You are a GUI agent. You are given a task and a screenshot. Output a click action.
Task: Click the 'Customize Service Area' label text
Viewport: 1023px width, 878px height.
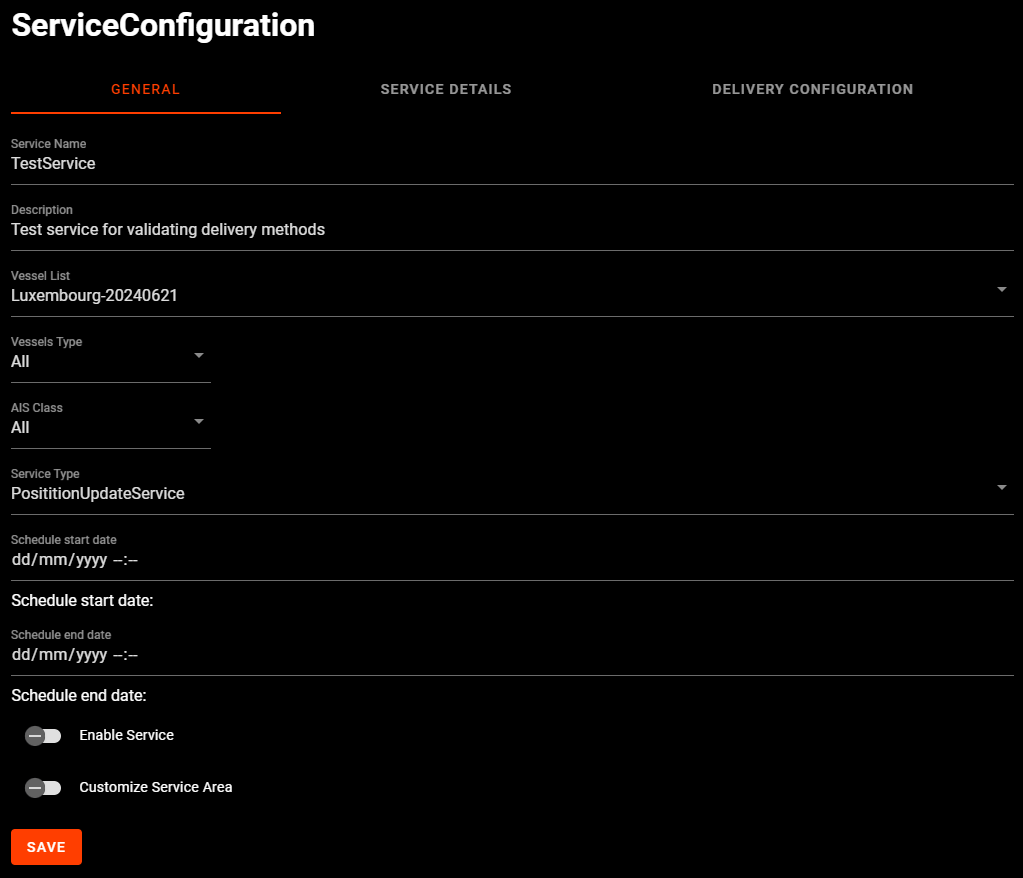(156, 787)
